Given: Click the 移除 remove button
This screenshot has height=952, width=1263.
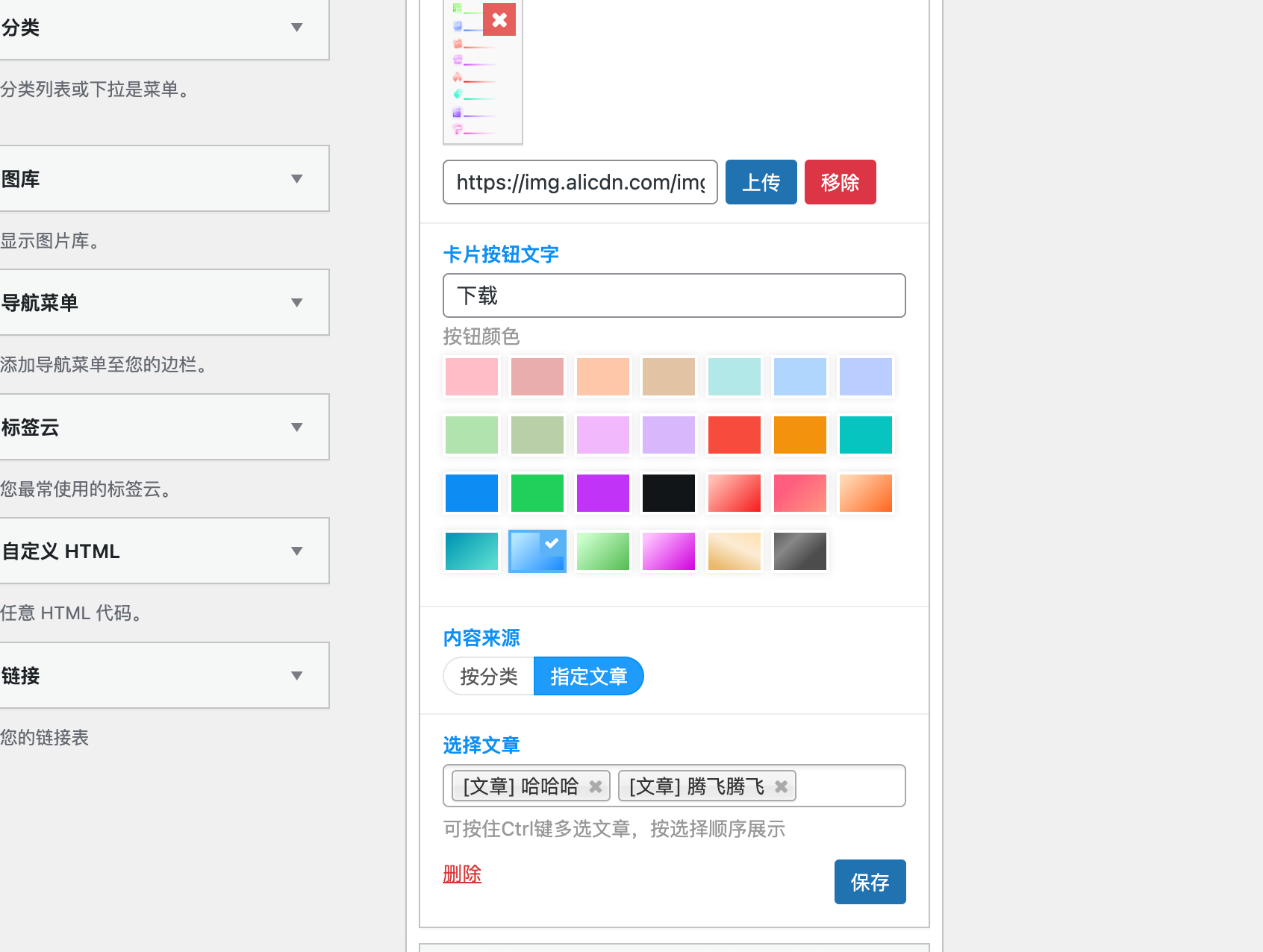Looking at the screenshot, I should coord(840,182).
